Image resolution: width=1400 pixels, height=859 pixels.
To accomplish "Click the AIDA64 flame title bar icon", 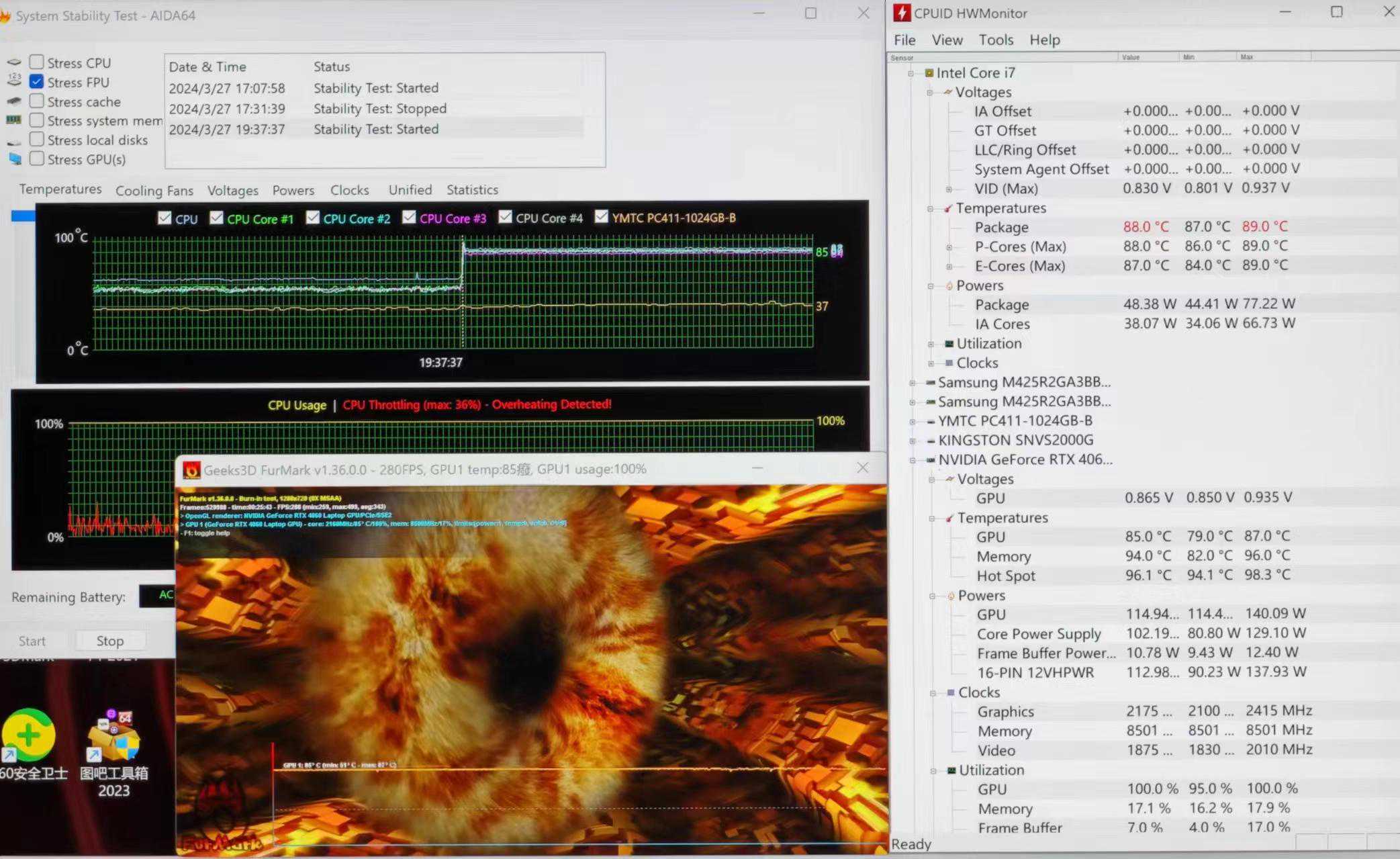I will (5, 15).
